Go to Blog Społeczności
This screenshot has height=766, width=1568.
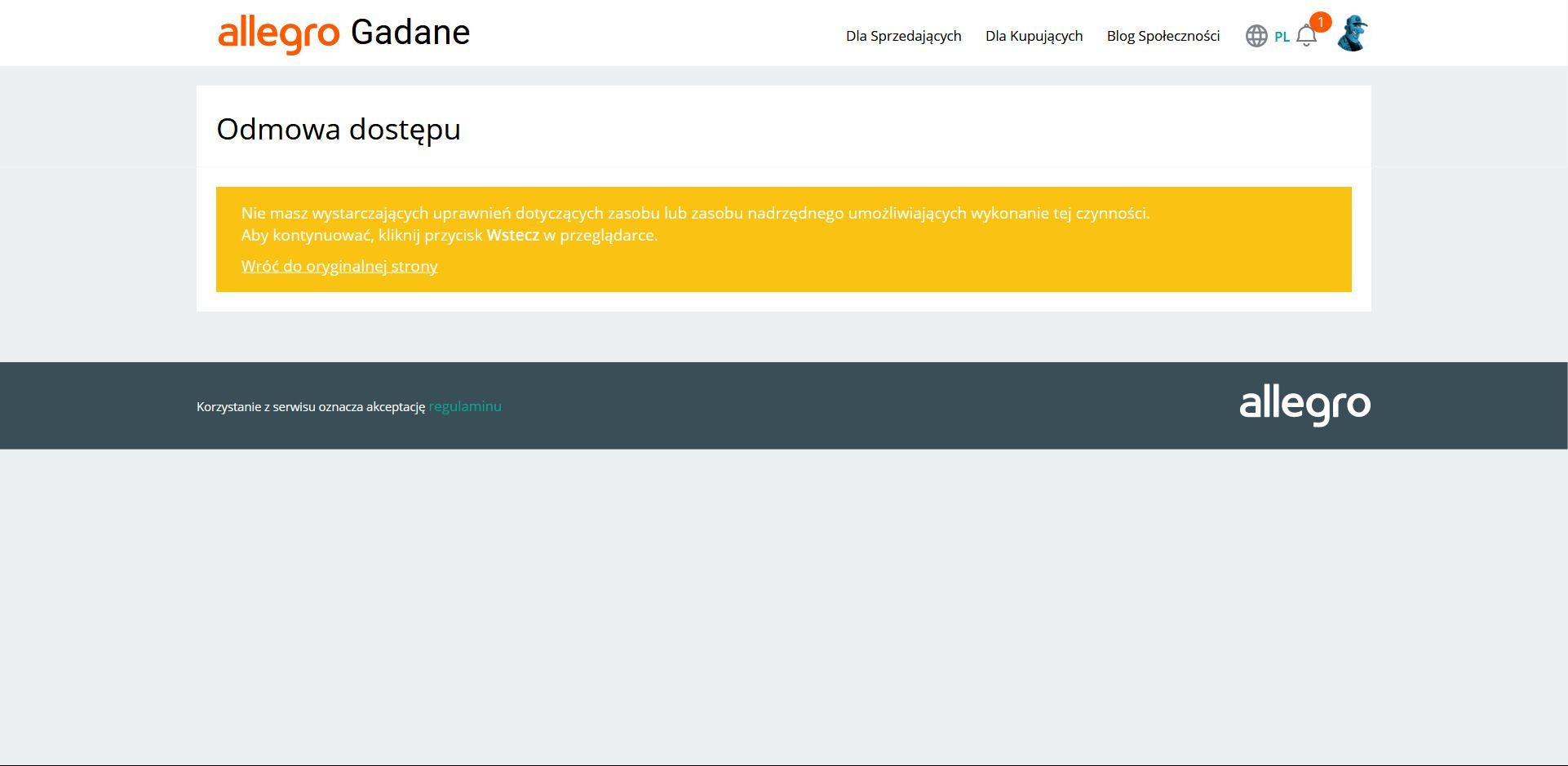coord(1163,36)
